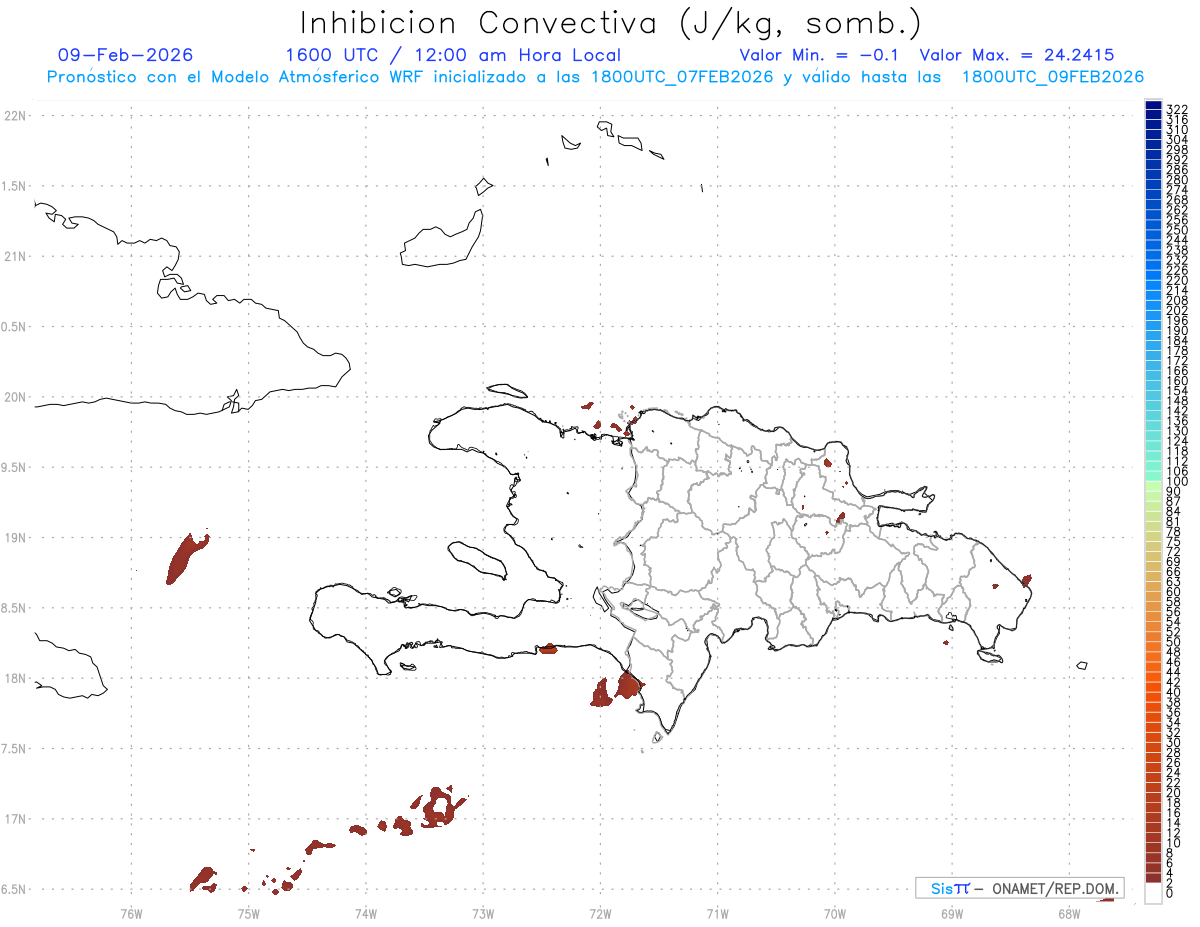Click the brown patch at the Dominican Republic's eastern tip
The width and height of the screenshot is (1200, 927).
pos(1026,580)
